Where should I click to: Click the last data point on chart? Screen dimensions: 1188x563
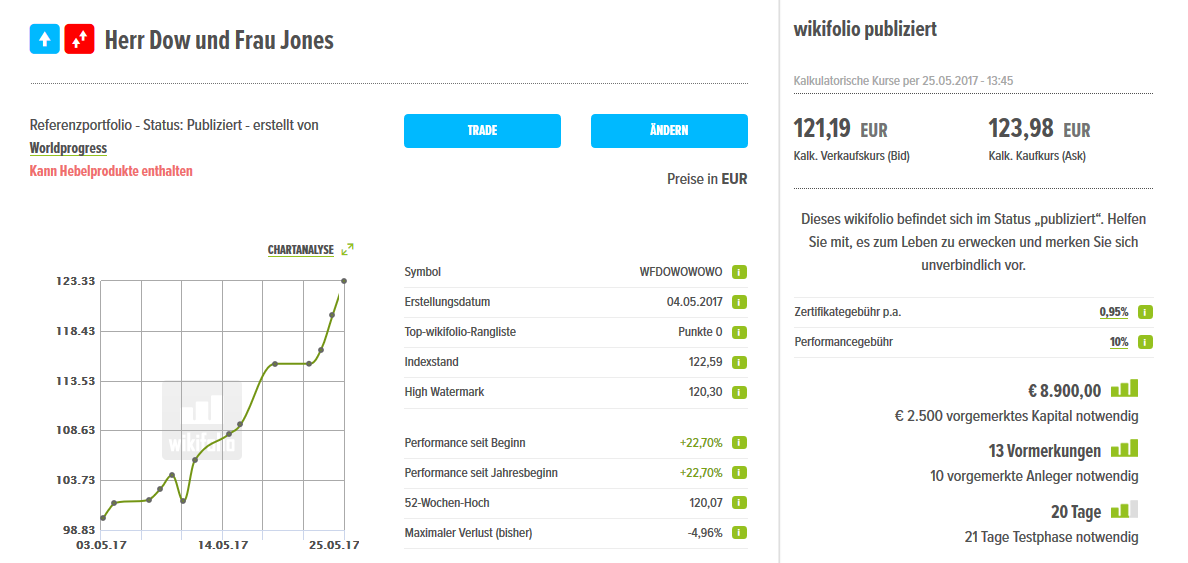click(344, 281)
